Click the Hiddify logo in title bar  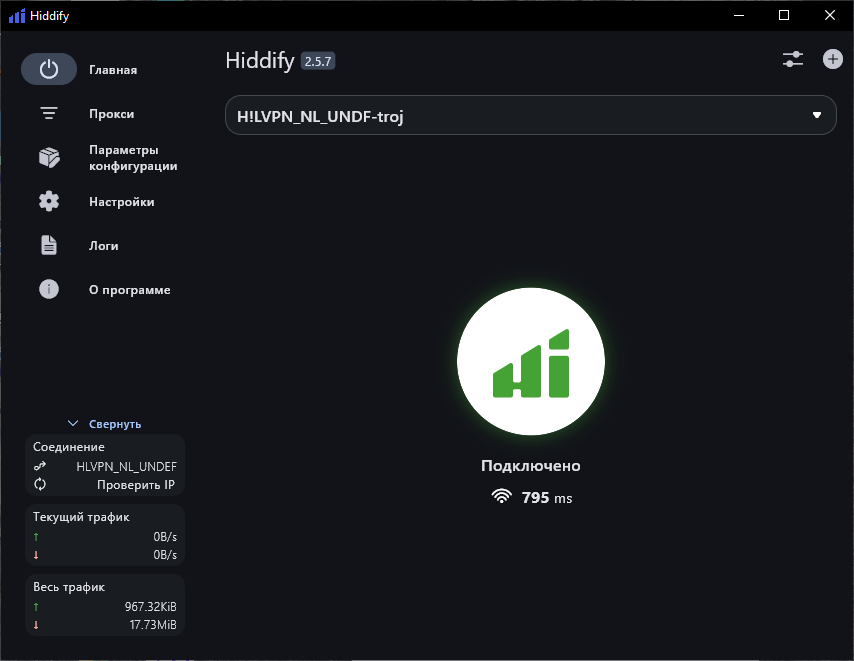17,15
